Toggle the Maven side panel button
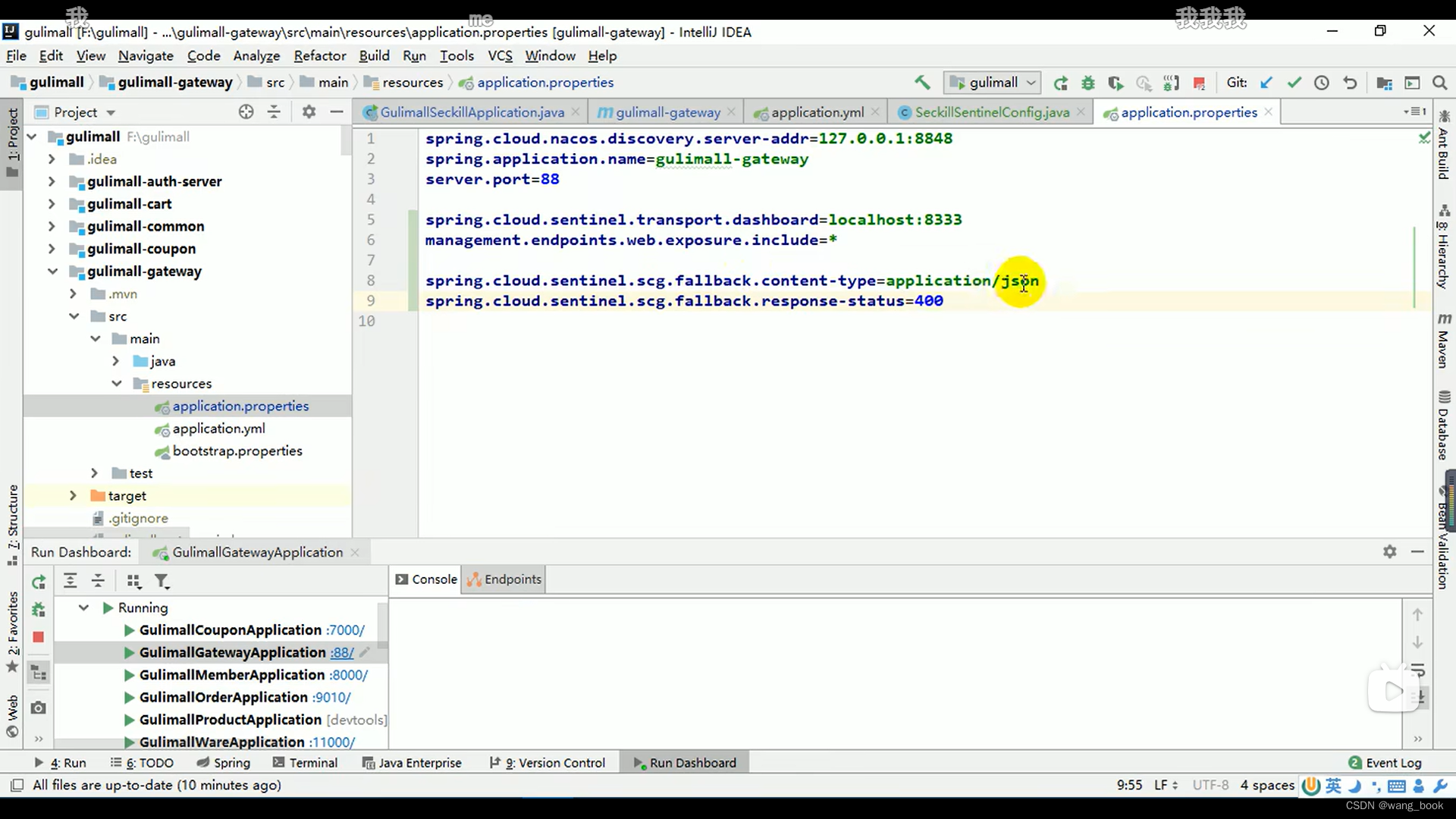 point(1443,340)
